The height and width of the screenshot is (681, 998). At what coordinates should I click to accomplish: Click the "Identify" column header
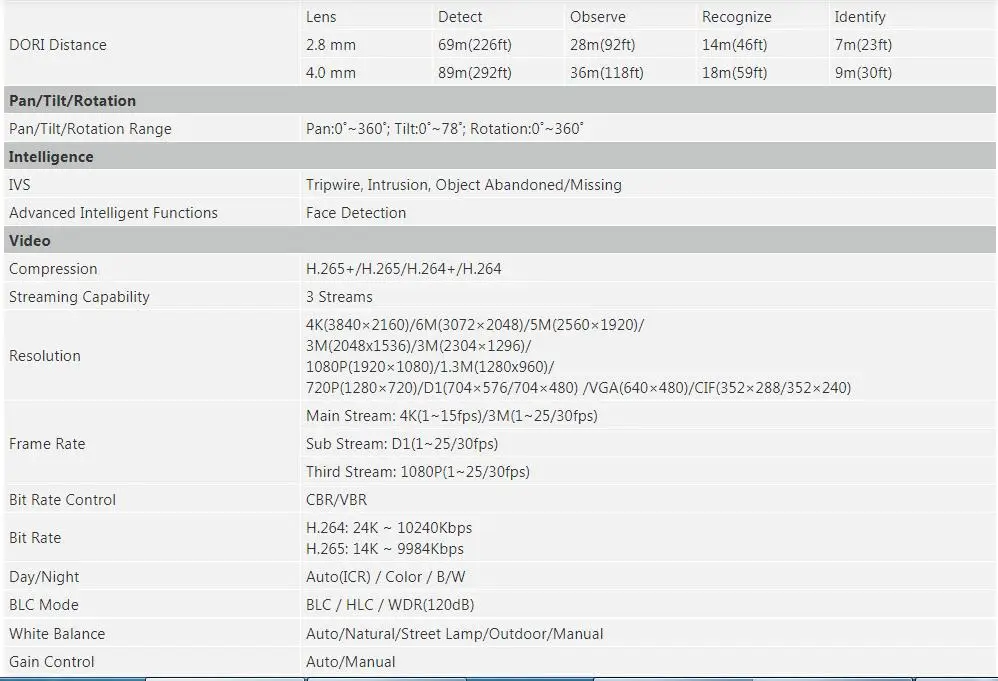[860, 17]
